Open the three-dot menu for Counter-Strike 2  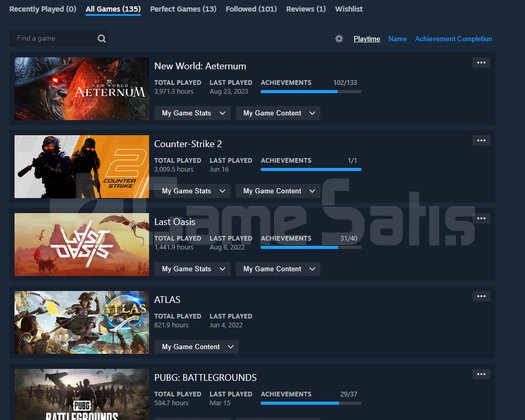(x=481, y=141)
